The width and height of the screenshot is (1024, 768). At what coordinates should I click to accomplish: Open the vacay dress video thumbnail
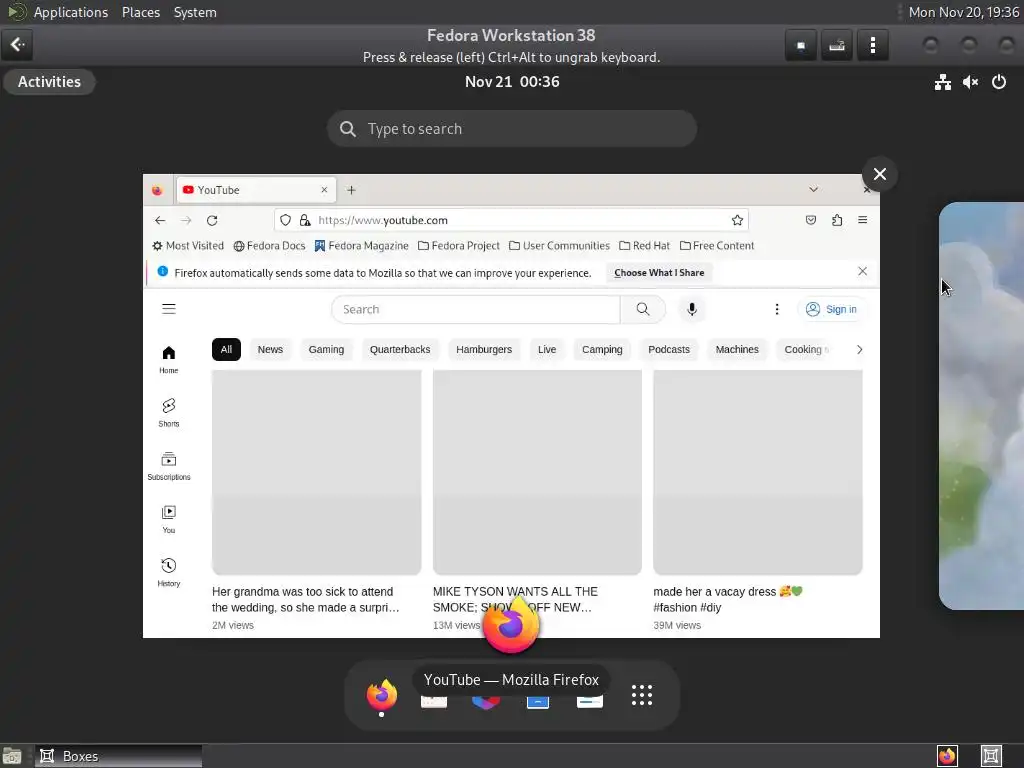point(758,472)
